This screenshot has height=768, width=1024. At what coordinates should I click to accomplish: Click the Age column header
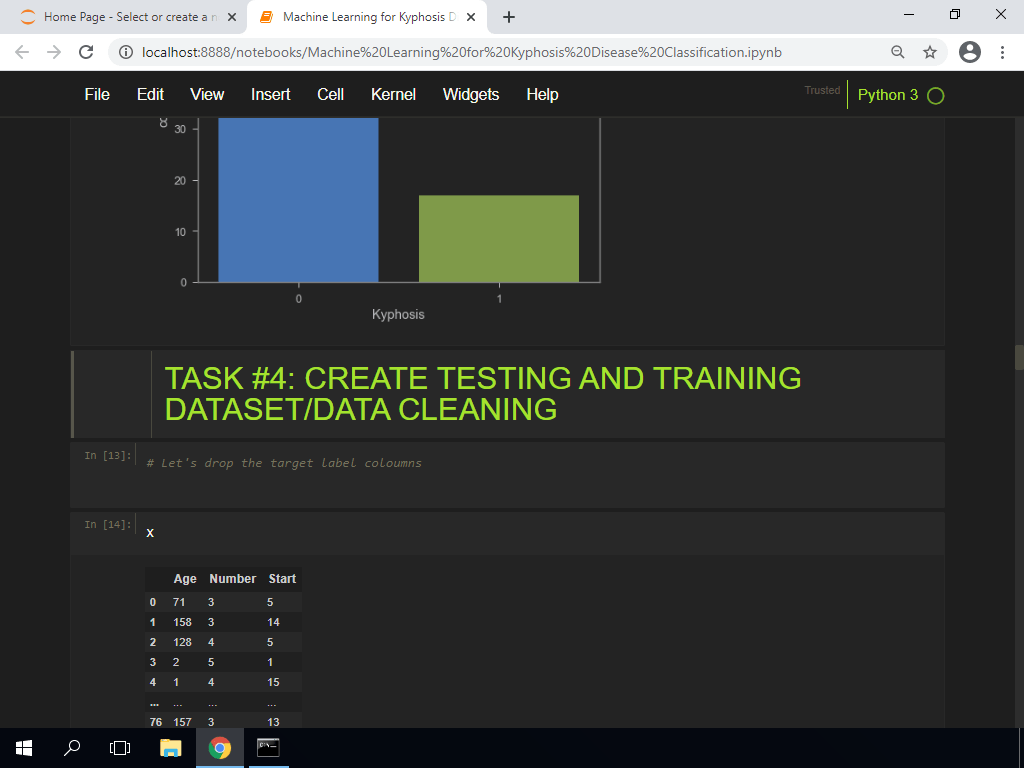[185, 579]
